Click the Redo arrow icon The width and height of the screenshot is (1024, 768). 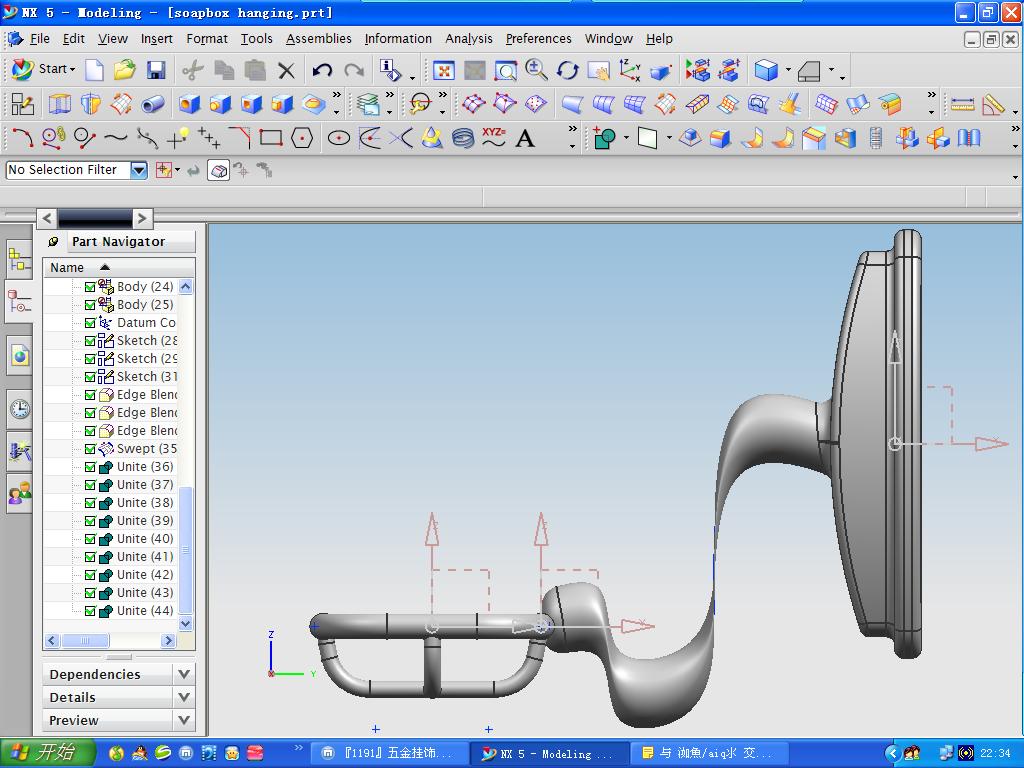354,70
